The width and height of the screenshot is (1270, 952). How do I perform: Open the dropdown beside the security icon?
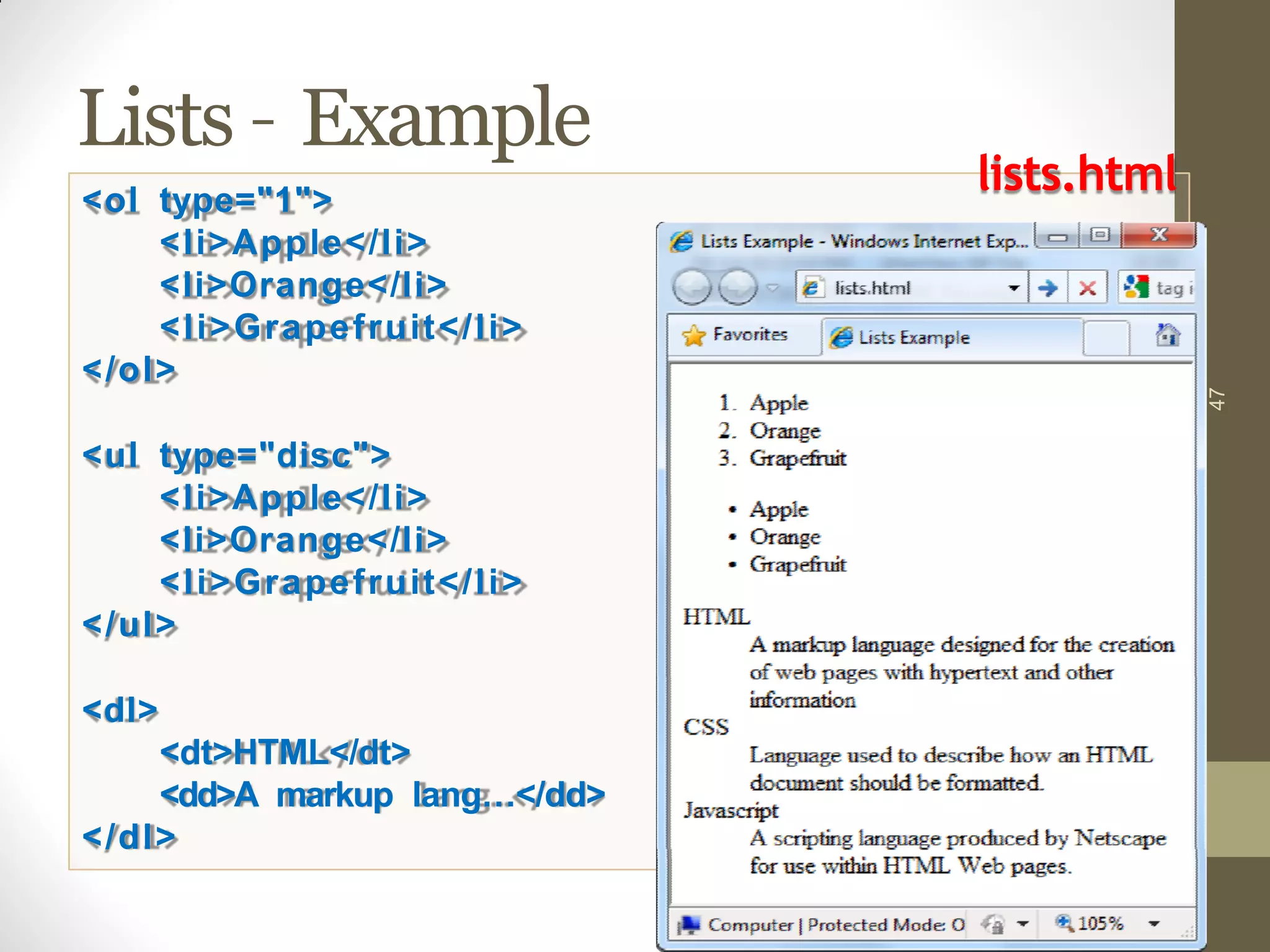1023,924
